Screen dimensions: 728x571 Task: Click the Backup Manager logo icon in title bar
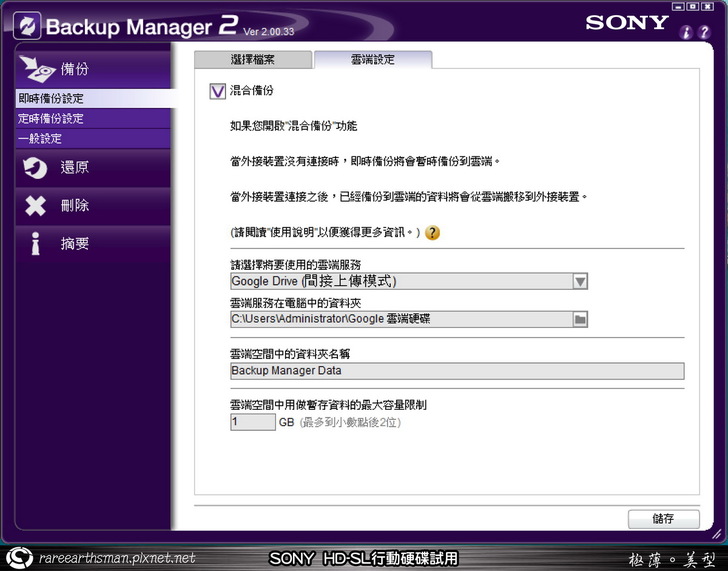click(23, 25)
